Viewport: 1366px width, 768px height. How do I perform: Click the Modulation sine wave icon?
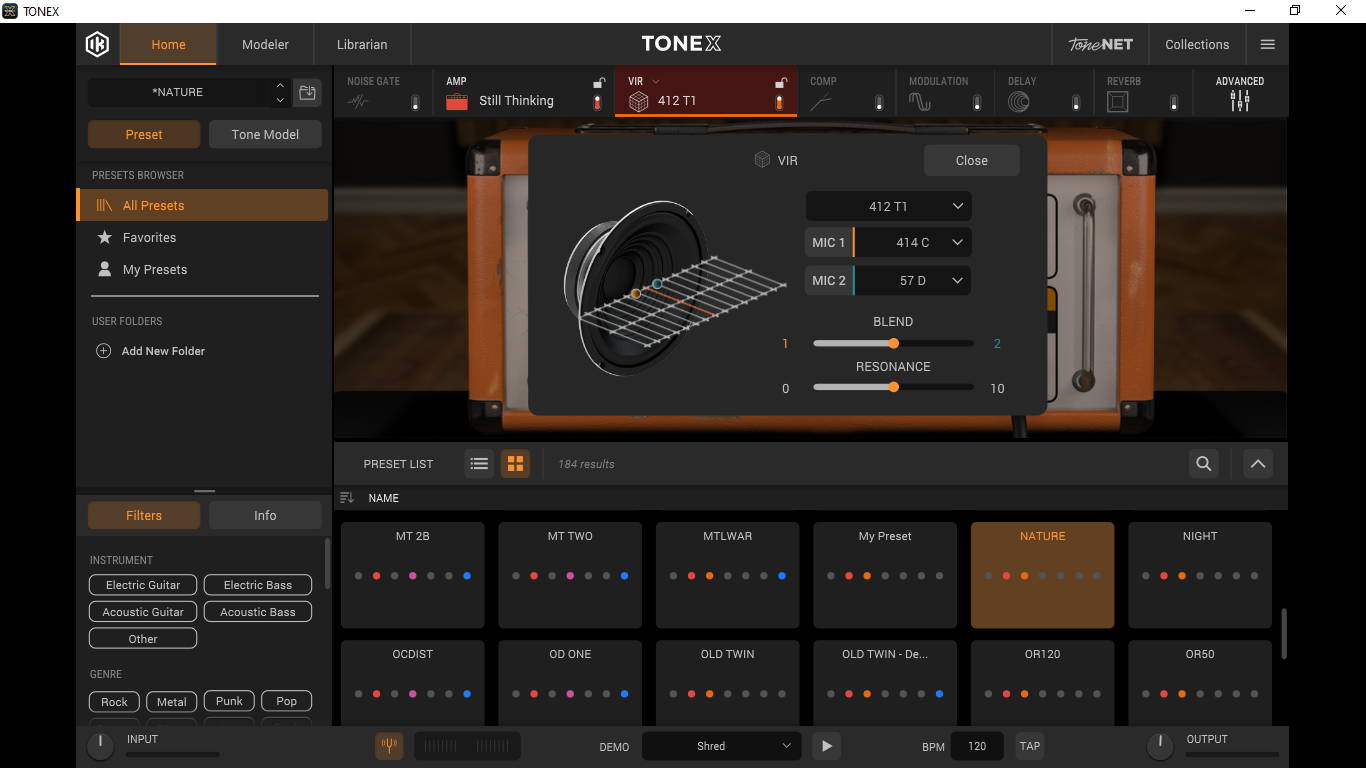pos(919,101)
